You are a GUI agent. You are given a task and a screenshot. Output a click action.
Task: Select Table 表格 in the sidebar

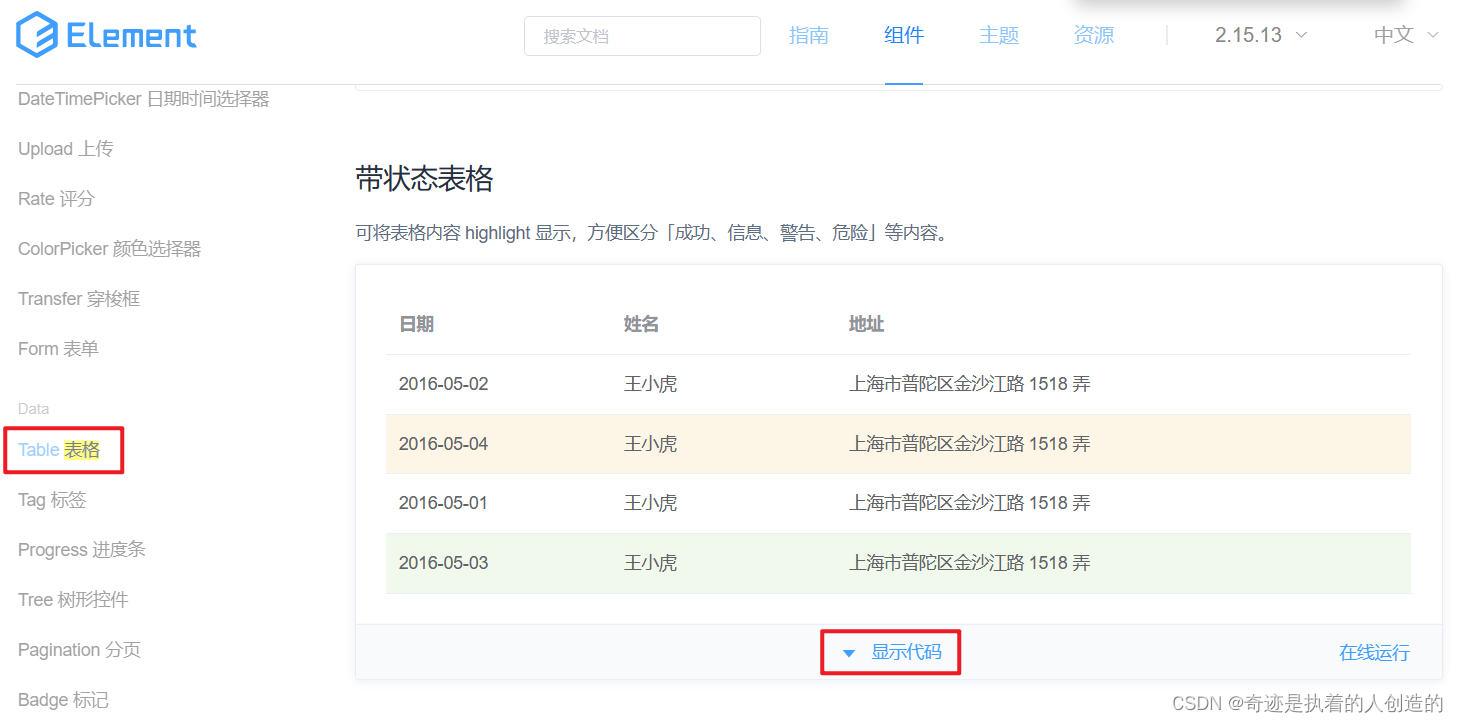click(x=59, y=450)
